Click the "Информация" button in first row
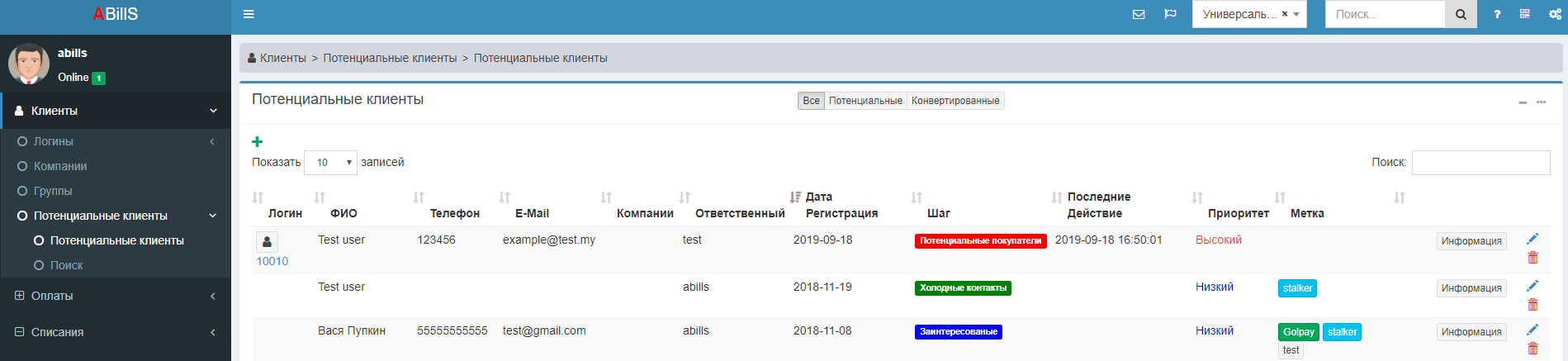1568x361 pixels. coord(1471,241)
